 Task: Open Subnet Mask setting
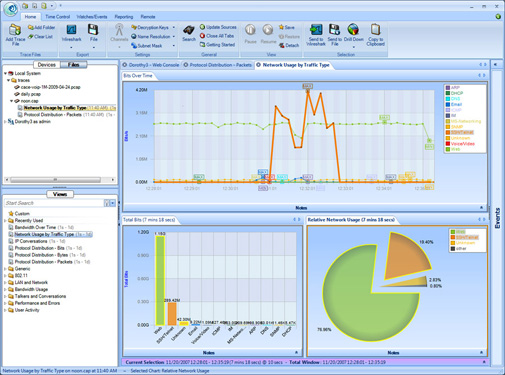[153, 46]
